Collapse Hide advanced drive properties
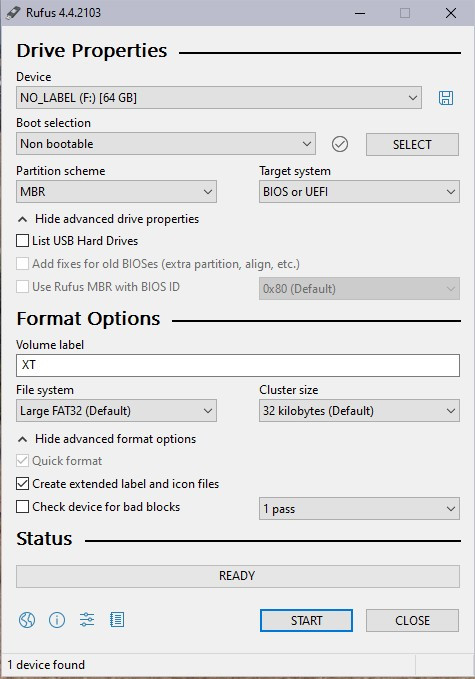 pyautogui.click(x=108, y=219)
